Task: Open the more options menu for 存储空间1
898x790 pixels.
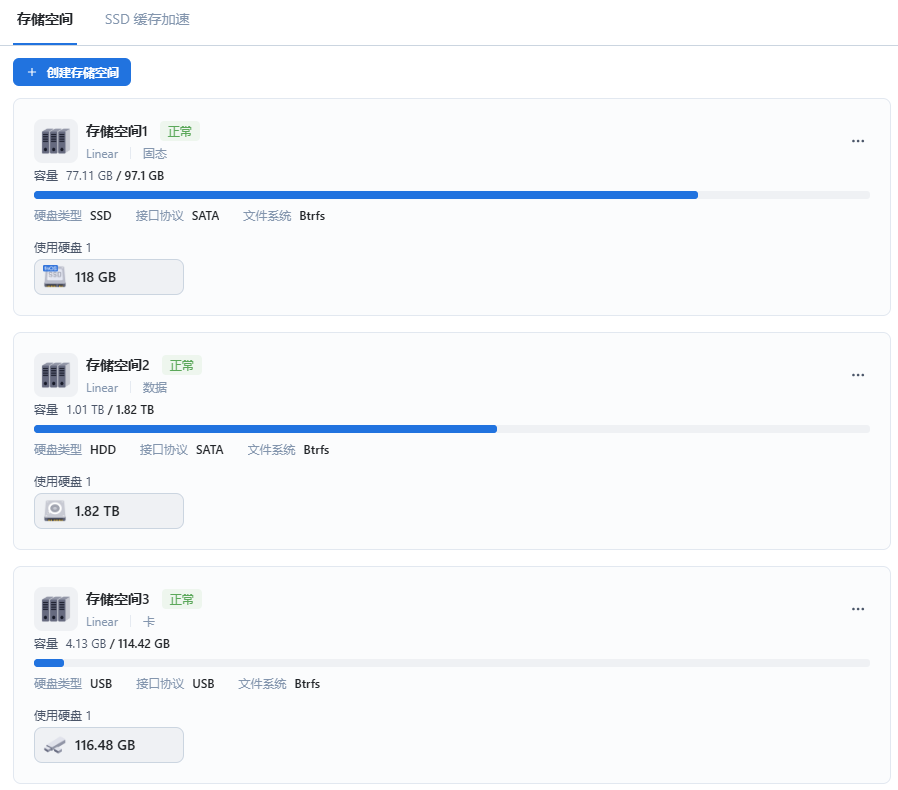Action: pos(857,141)
